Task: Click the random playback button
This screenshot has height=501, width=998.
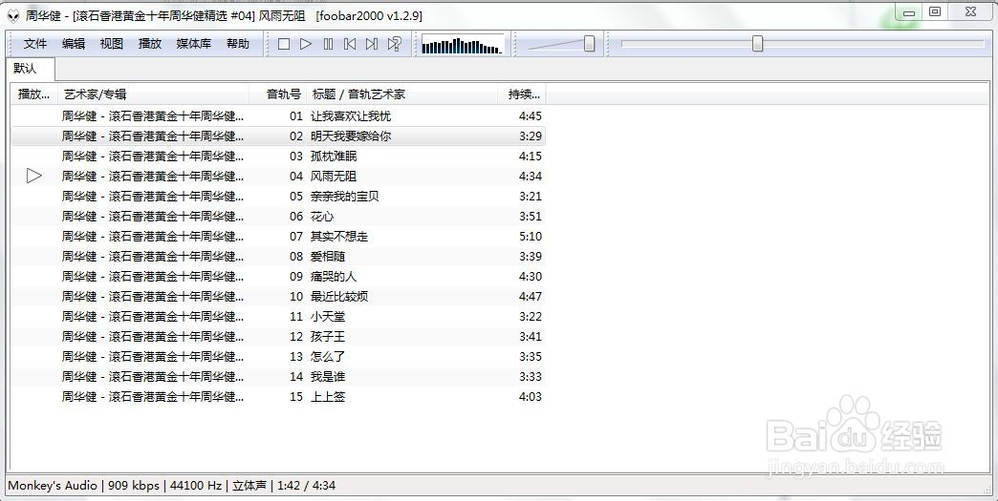Action: tap(395, 44)
